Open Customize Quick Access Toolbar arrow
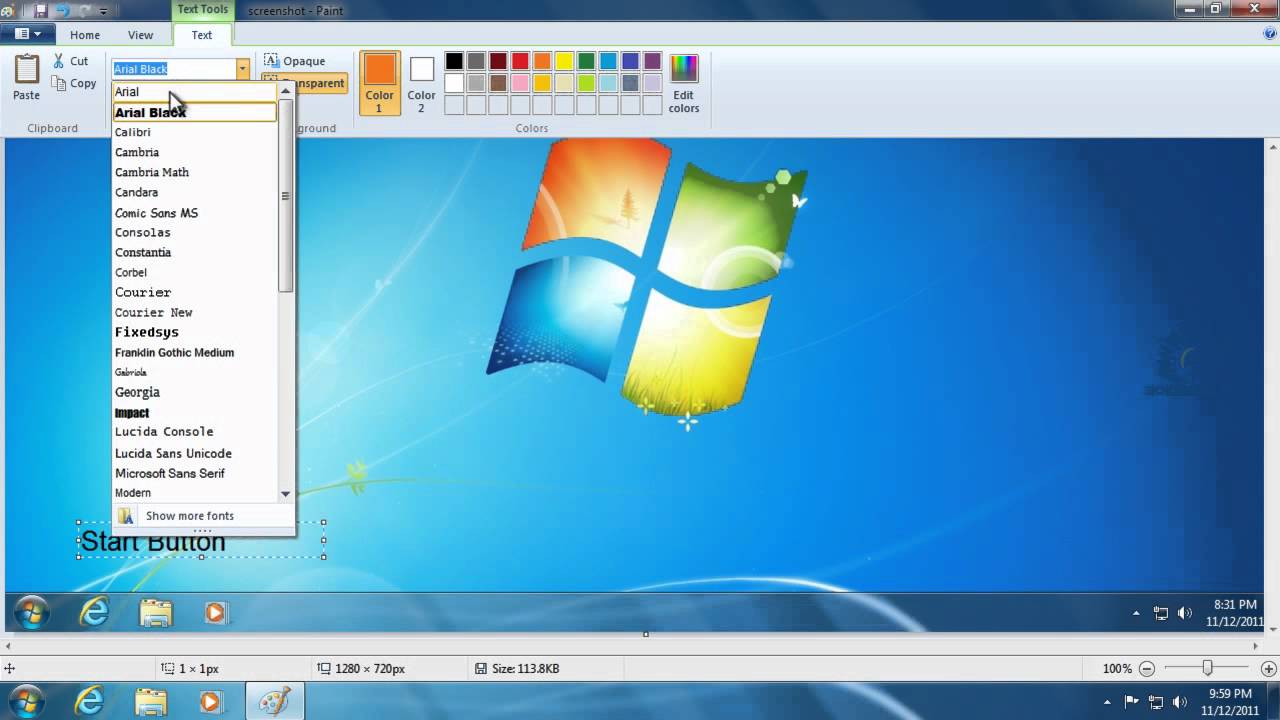Screen dimensions: 1280x720 tap(103, 11)
